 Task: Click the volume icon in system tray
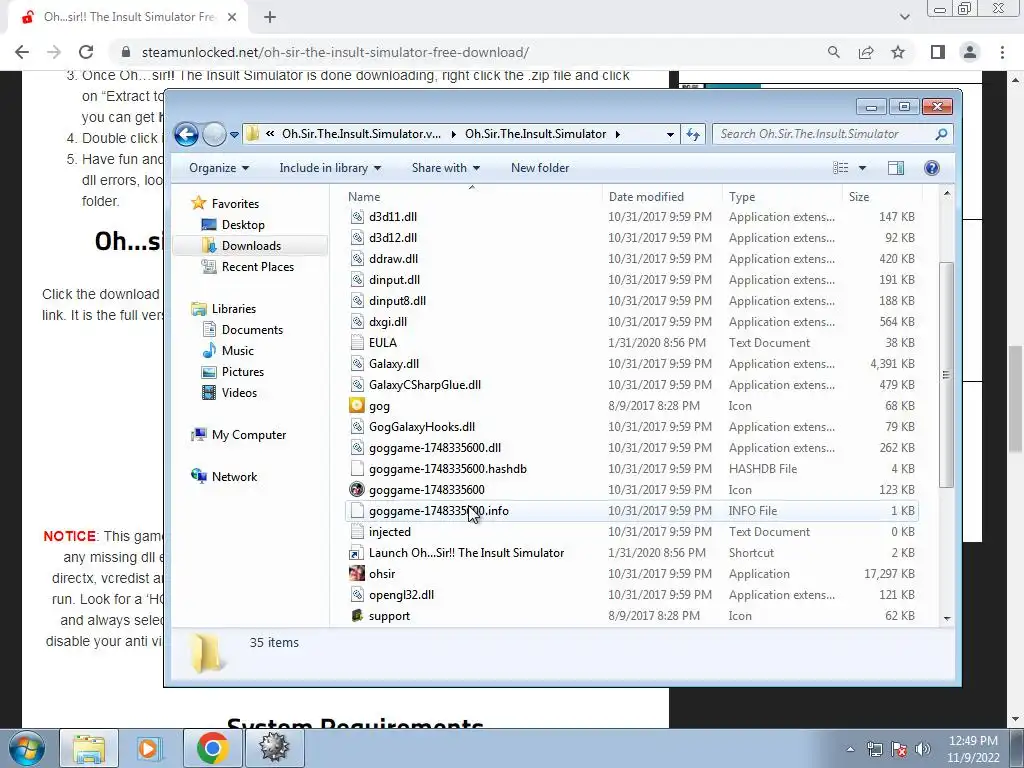(922, 750)
